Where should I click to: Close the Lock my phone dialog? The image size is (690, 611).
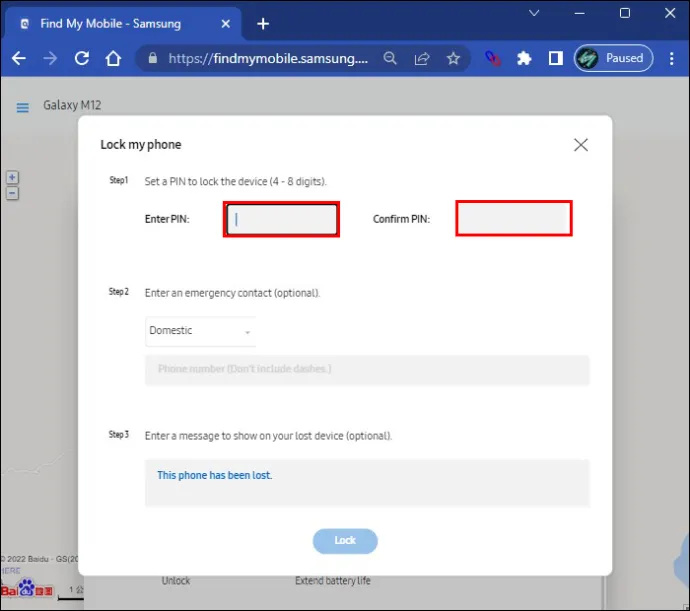(x=580, y=145)
